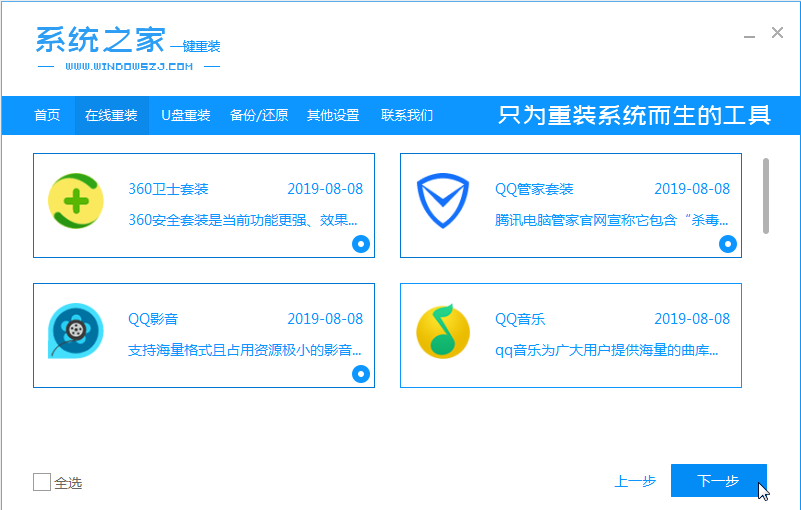Click the 下一步 next button

coord(718,481)
